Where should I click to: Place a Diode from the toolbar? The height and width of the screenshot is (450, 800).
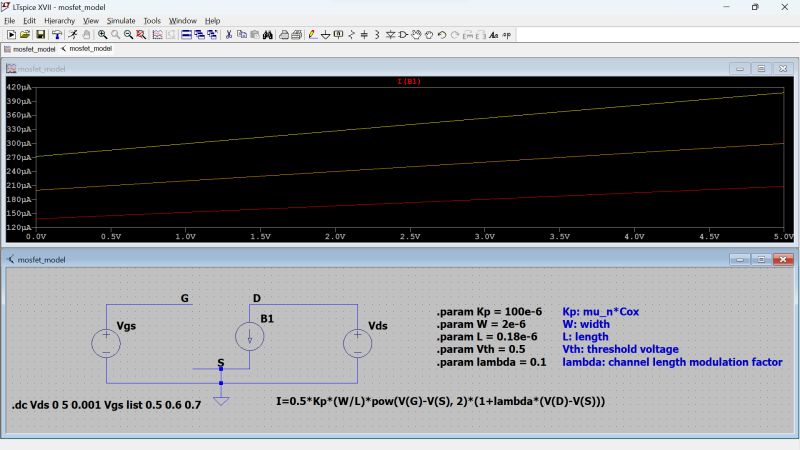pos(390,35)
